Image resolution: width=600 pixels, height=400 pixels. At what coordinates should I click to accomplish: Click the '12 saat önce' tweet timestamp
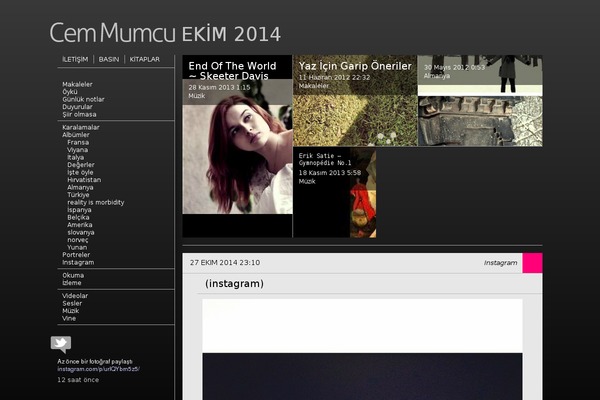pyautogui.click(x=78, y=380)
